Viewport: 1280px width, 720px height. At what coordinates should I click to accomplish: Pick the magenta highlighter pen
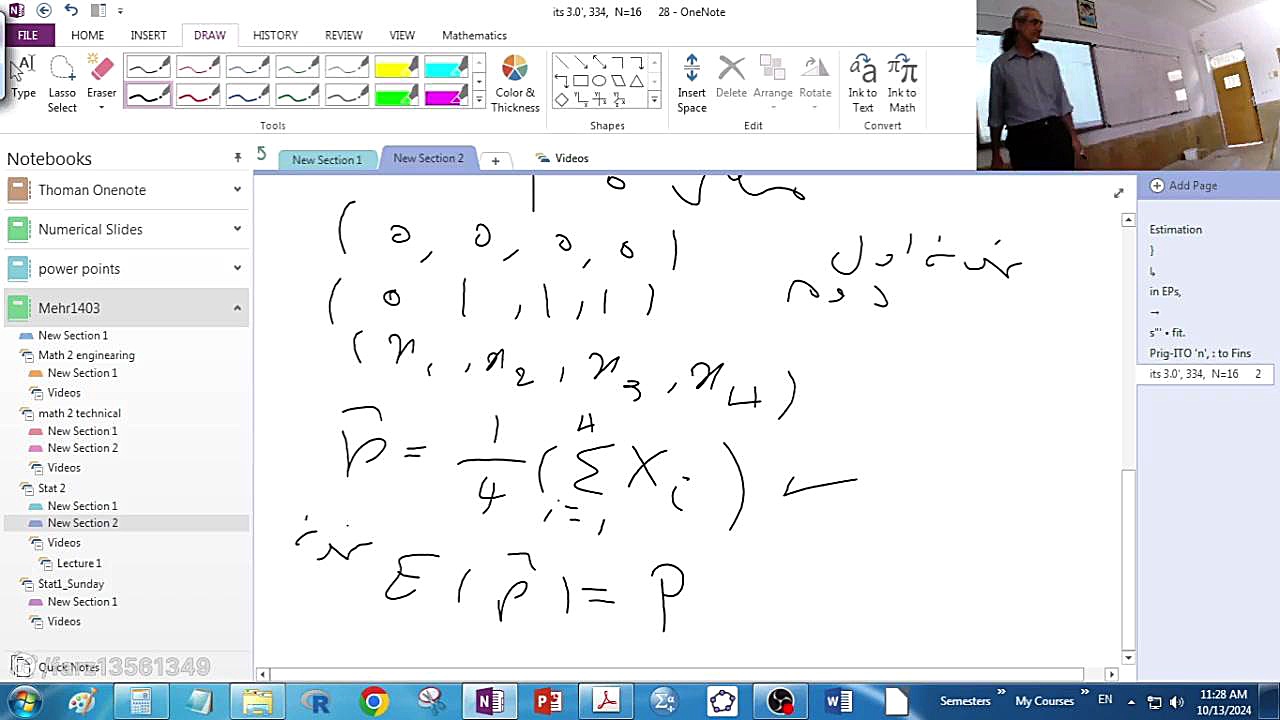[446, 95]
